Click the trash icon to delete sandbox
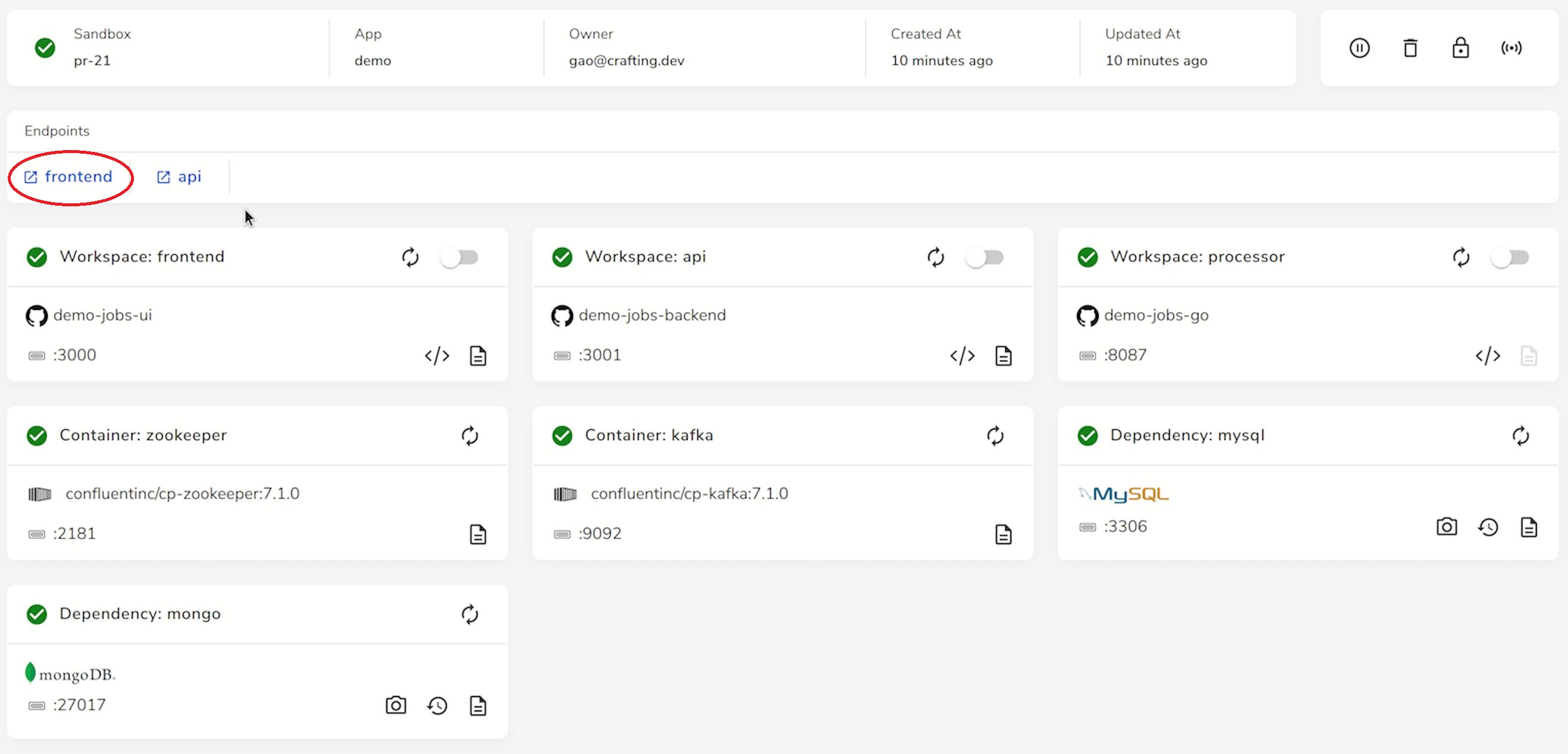 pyautogui.click(x=1410, y=47)
